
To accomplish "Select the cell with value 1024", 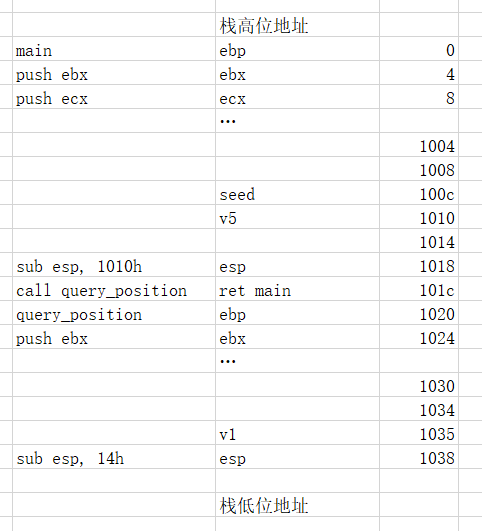I will tap(419, 337).
